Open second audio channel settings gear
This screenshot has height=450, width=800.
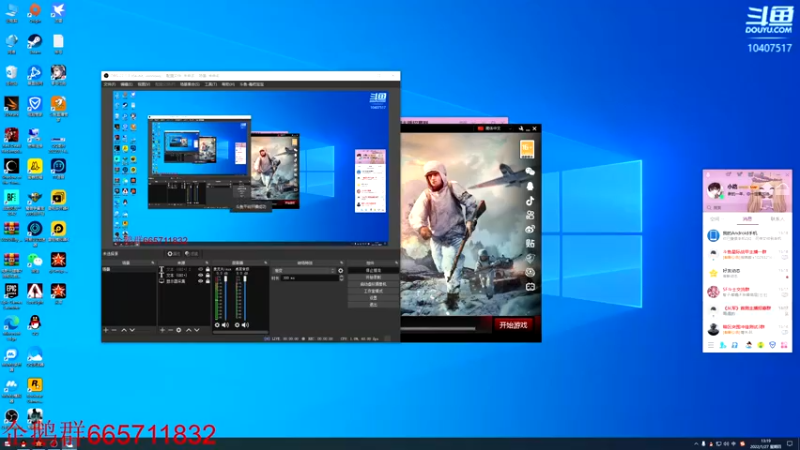click(237, 325)
